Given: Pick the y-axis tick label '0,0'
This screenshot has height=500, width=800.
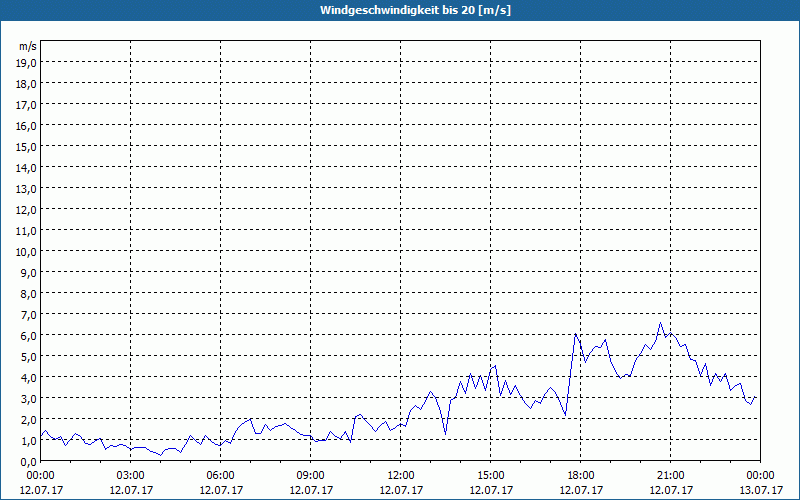Looking at the screenshot, I should pyautogui.click(x=30, y=462).
